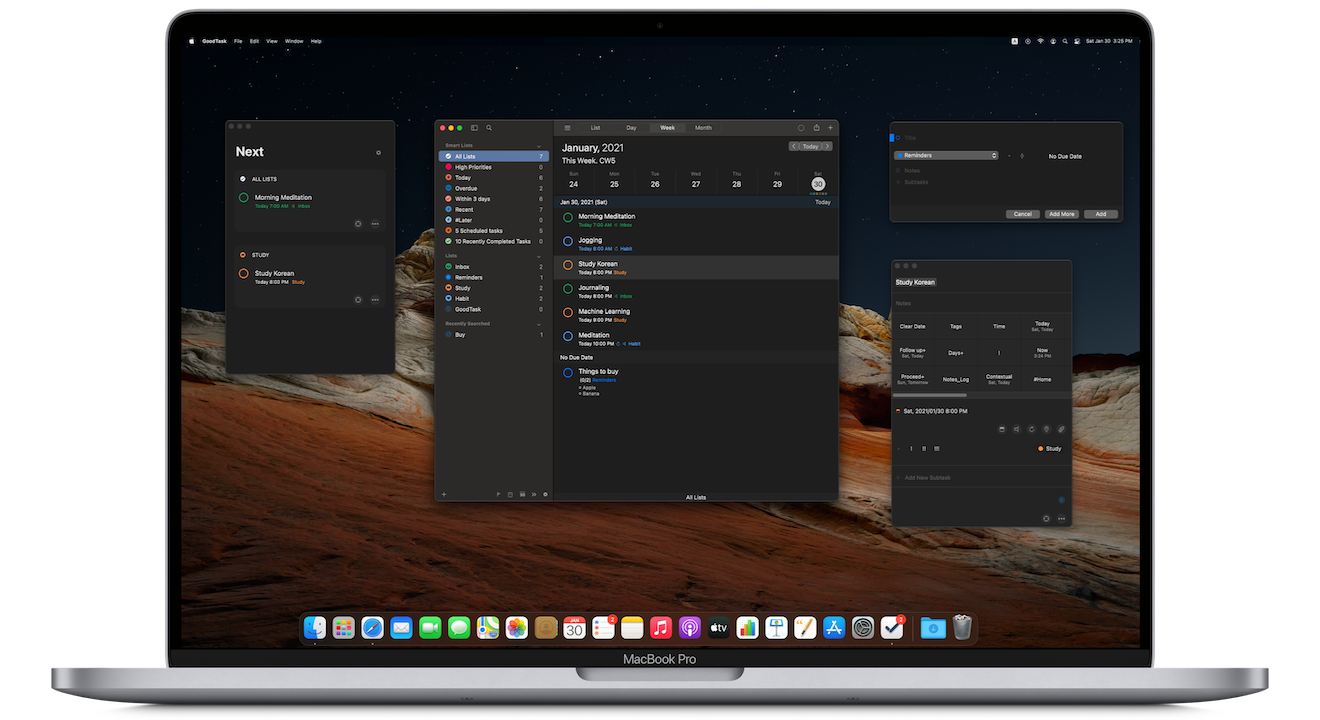Click the Add More button
The image size is (1320, 720).
click(x=1061, y=214)
